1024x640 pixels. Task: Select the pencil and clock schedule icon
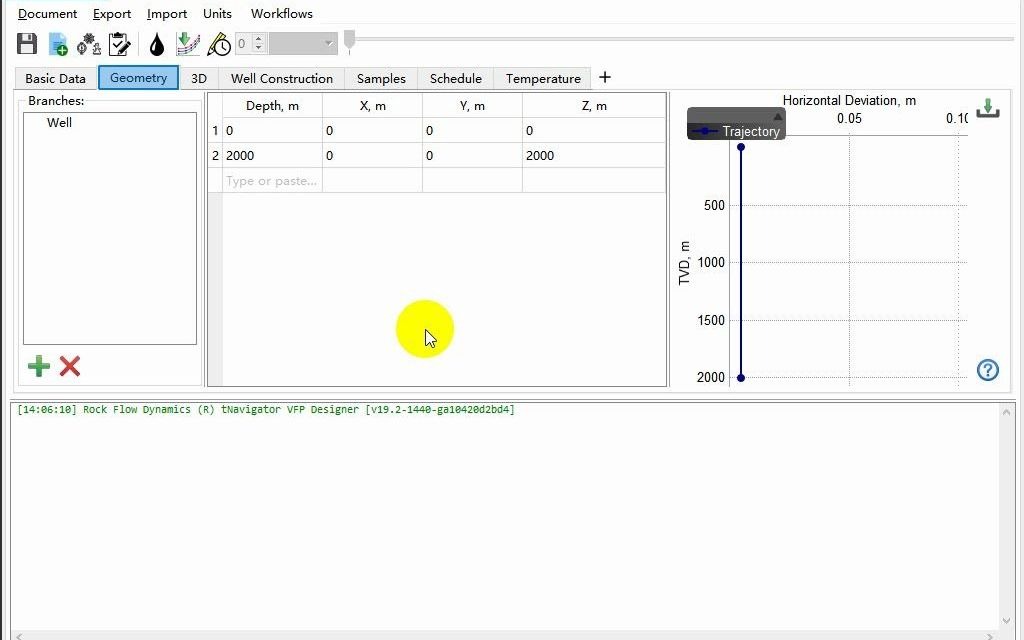pos(218,44)
